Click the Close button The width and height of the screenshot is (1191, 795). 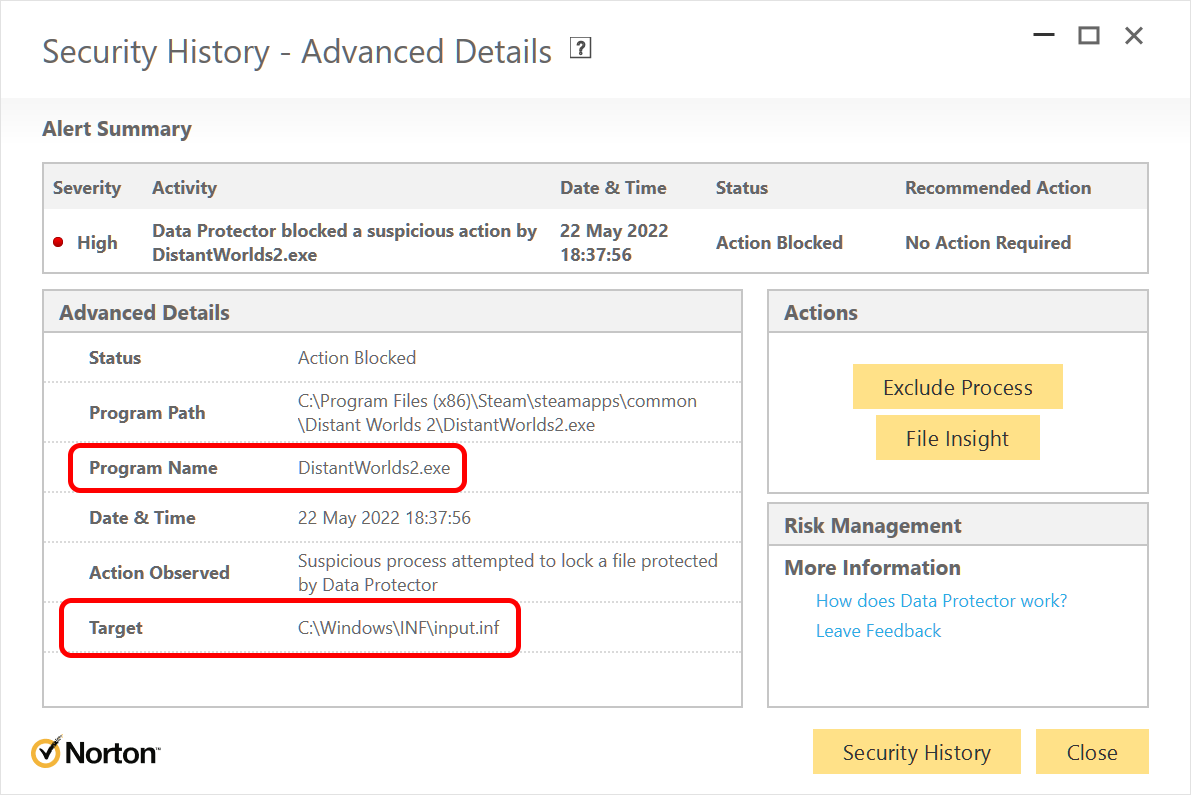pos(1091,752)
